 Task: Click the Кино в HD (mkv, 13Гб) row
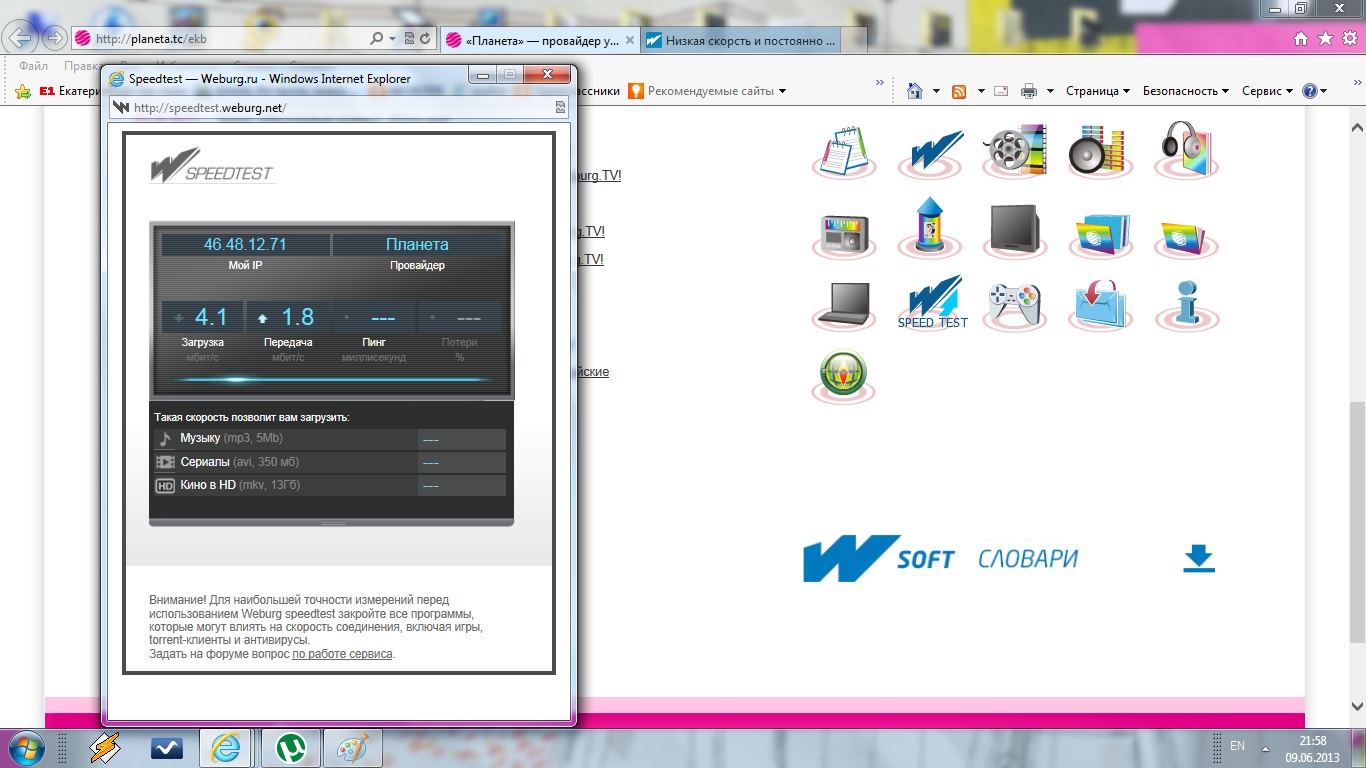331,485
